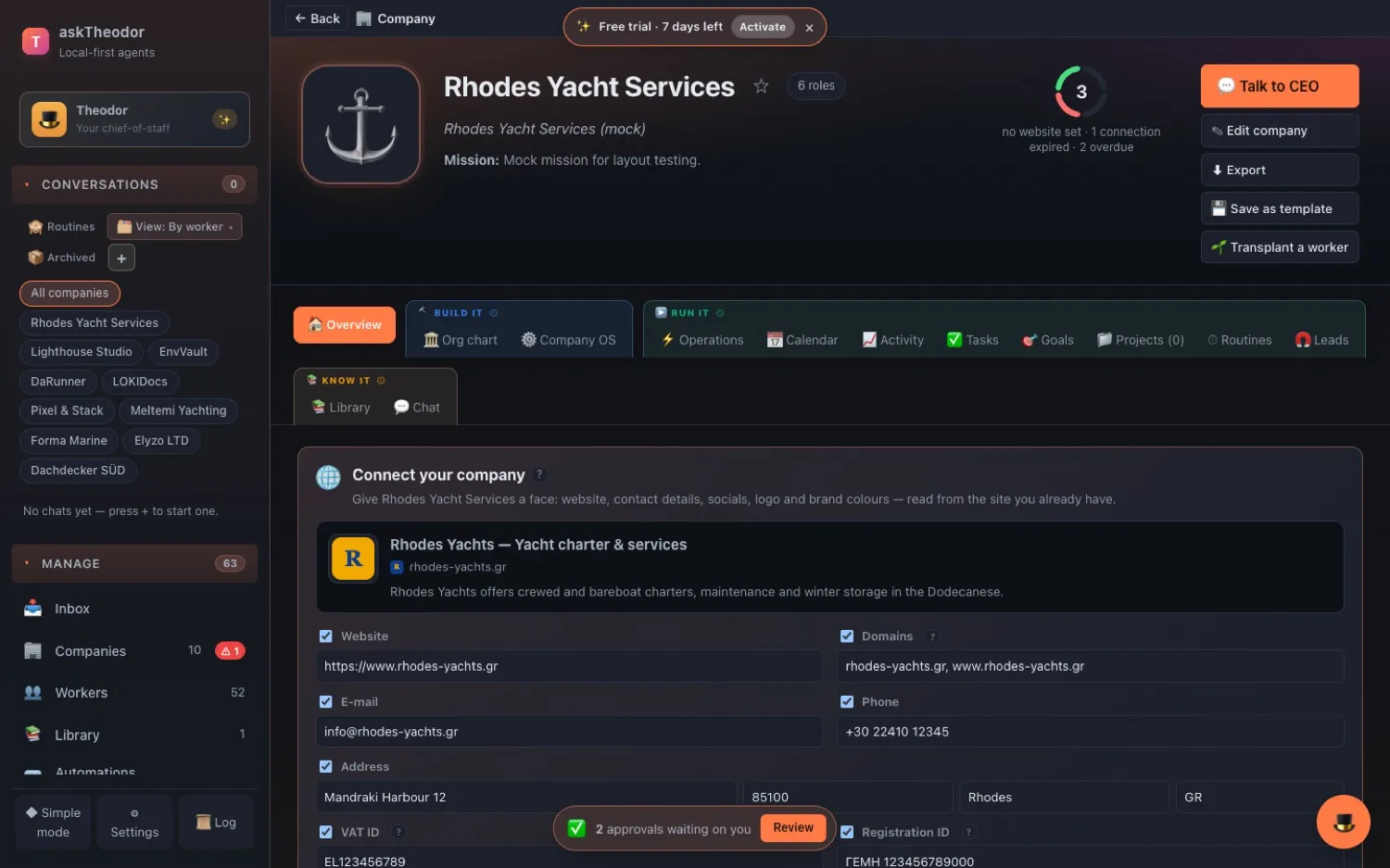Disable the Address checkbox
Screen dimensions: 1390x868
(x=326, y=767)
